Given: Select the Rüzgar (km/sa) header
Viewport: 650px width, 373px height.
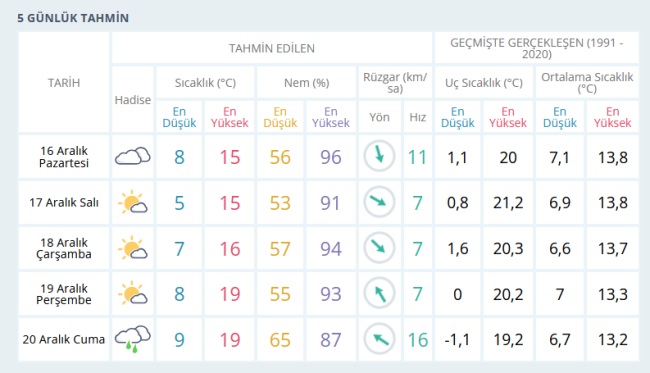Looking at the screenshot, I should pyautogui.click(x=395, y=82).
